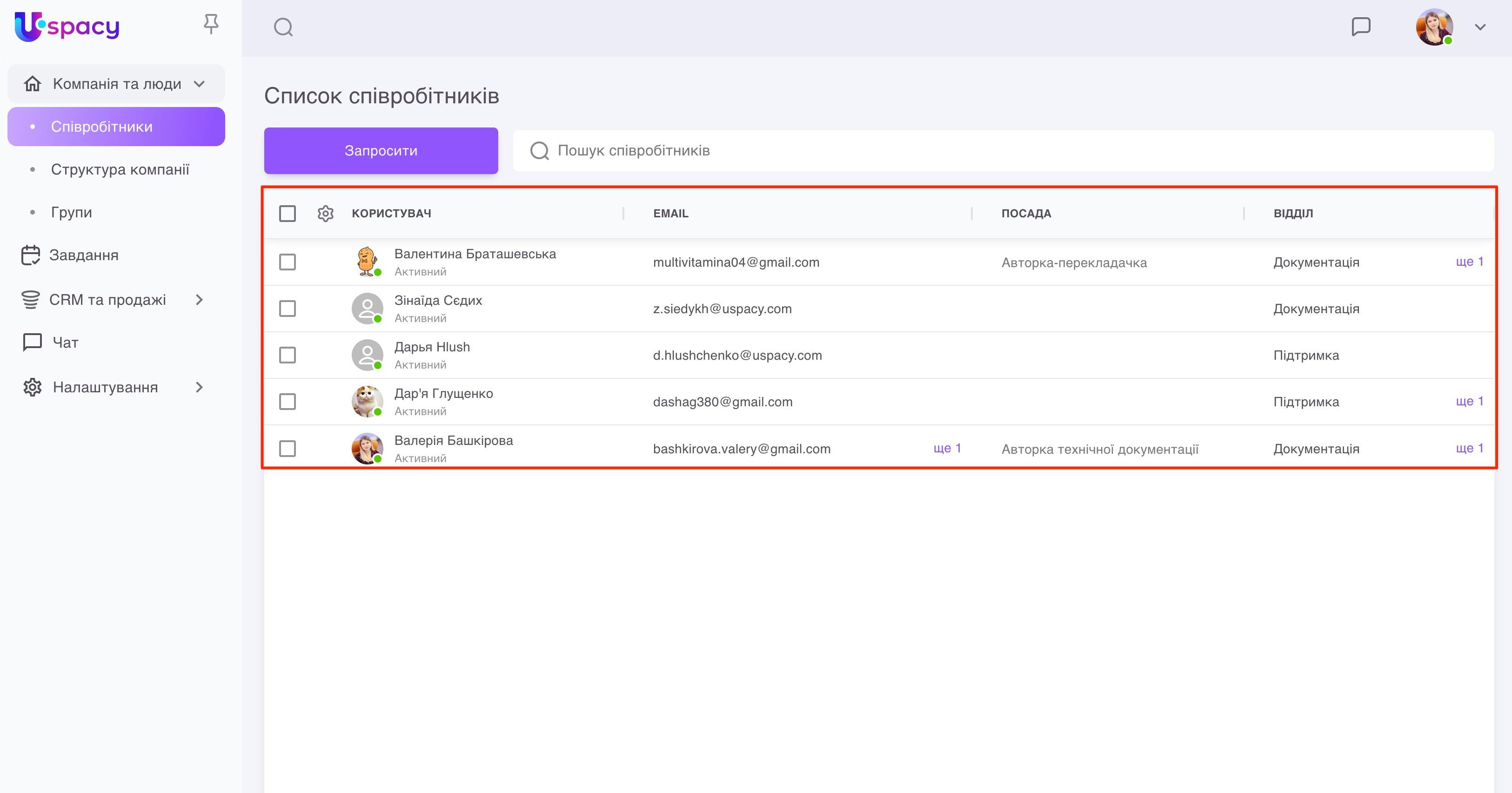Click the Uspacy logo
The image size is (1512, 793).
67,27
